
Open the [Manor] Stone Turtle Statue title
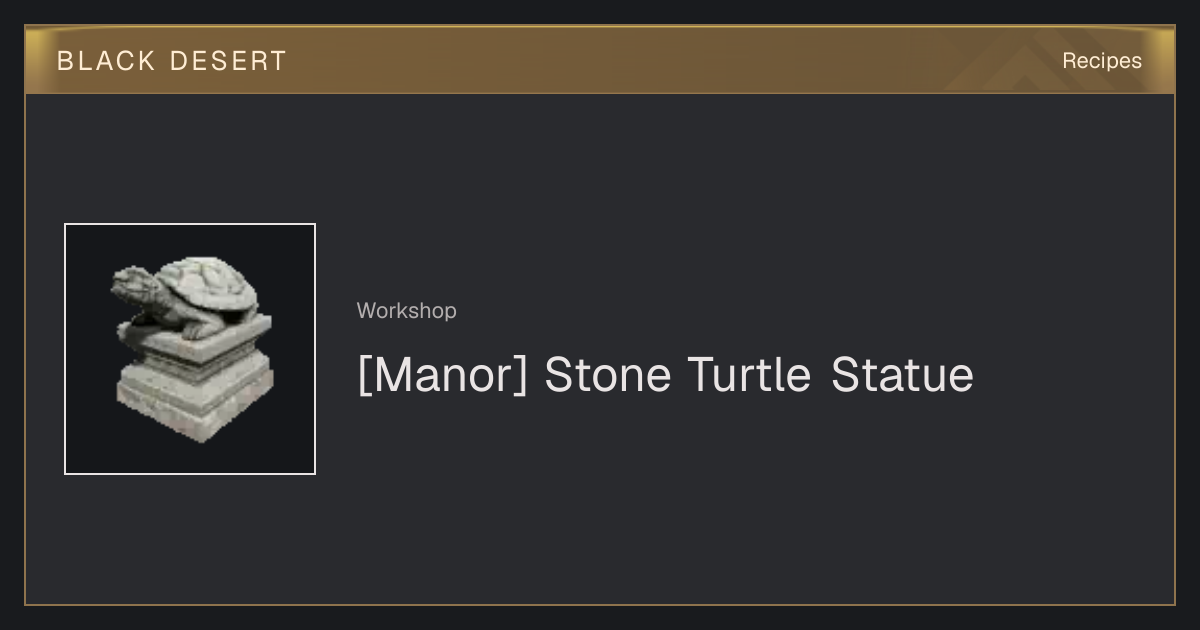pyautogui.click(x=665, y=375)
